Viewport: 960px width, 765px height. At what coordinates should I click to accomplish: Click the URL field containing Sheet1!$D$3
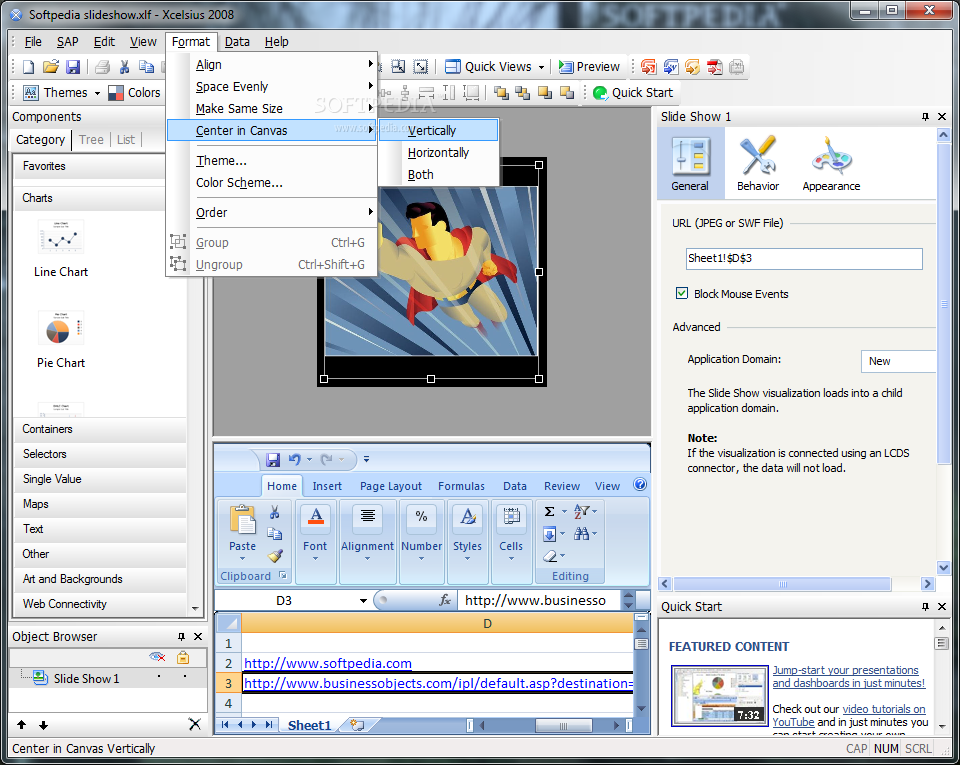[804, 258]
